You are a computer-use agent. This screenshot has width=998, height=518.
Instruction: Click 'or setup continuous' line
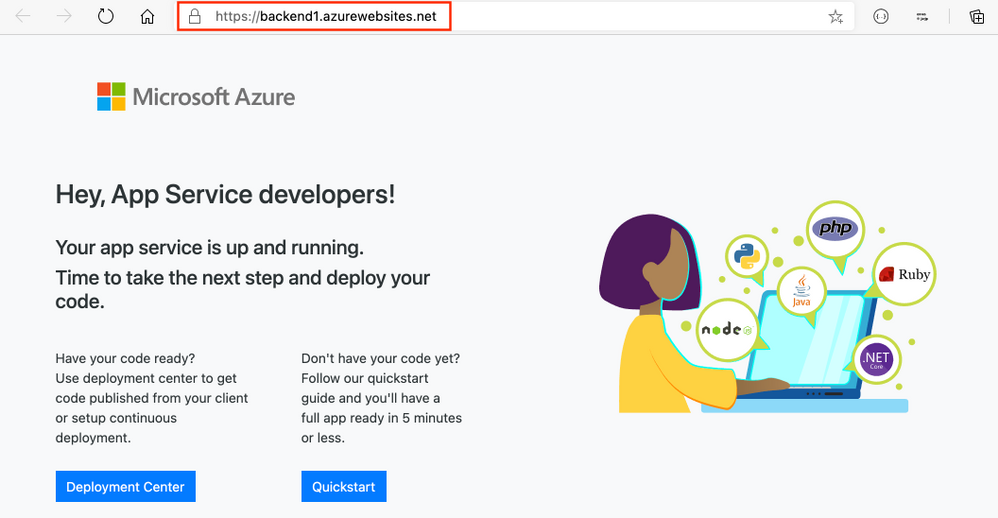(116, 418)
